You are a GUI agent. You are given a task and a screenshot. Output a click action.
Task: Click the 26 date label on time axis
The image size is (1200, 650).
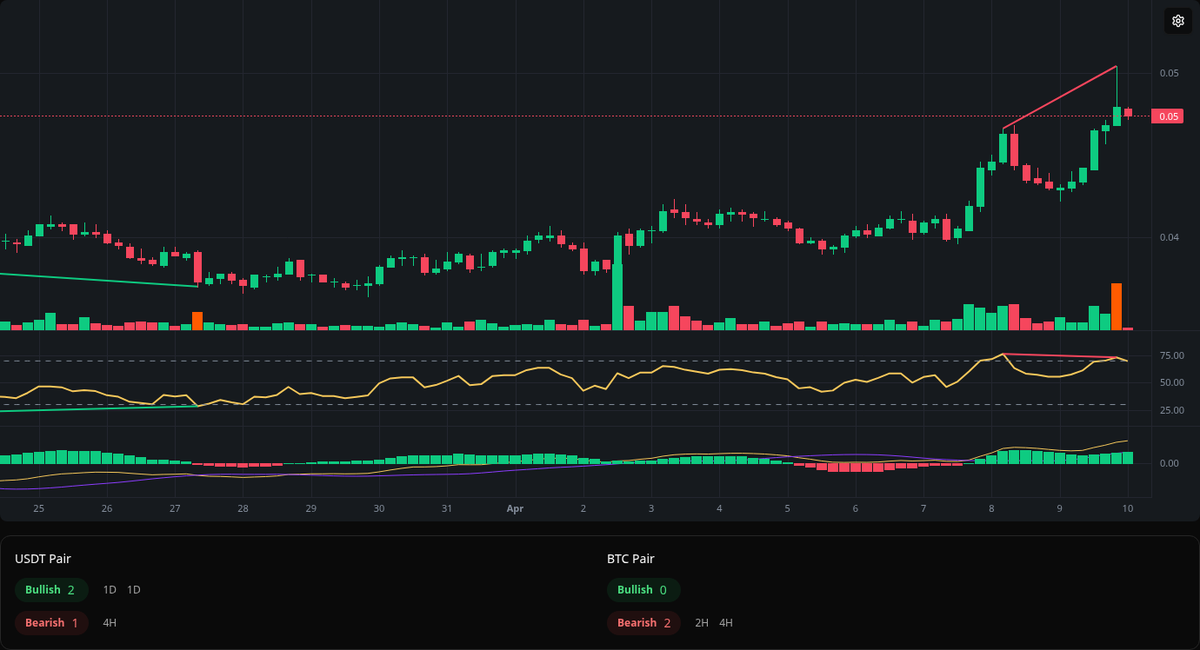point(107,509)
